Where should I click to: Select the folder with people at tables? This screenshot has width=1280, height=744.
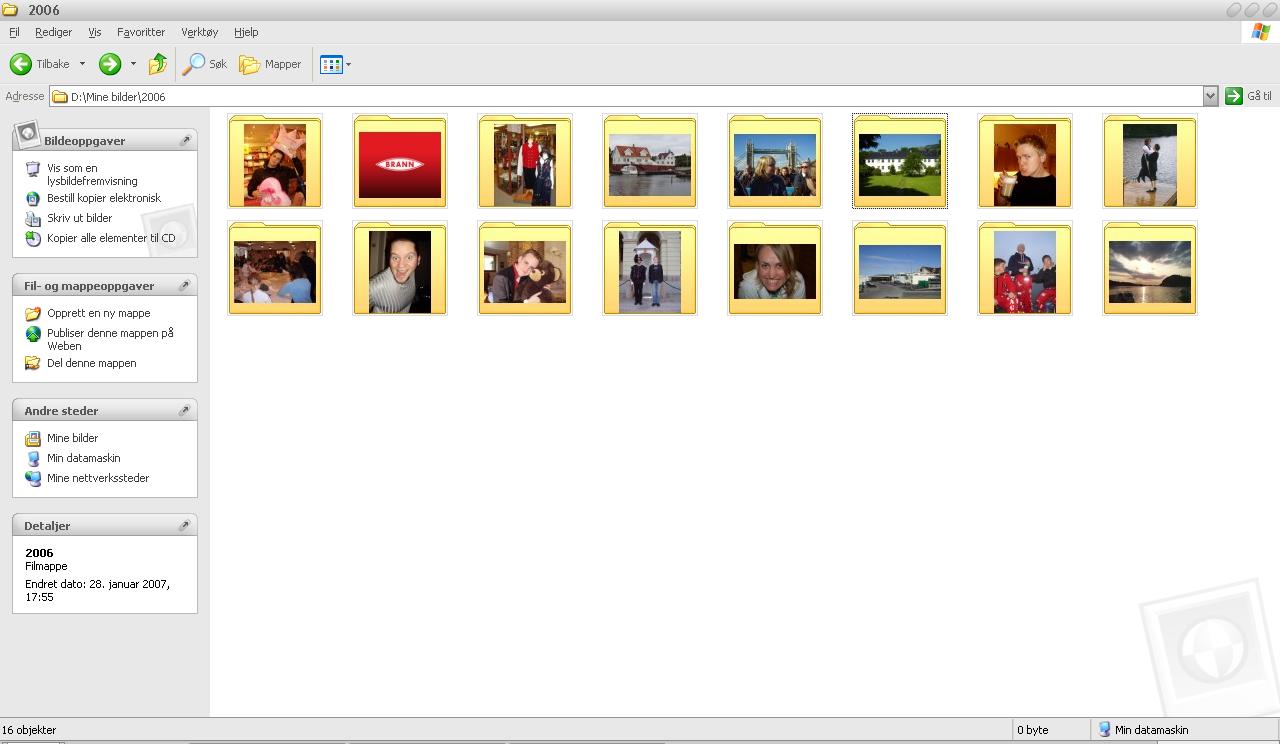(x=275, y=268)
